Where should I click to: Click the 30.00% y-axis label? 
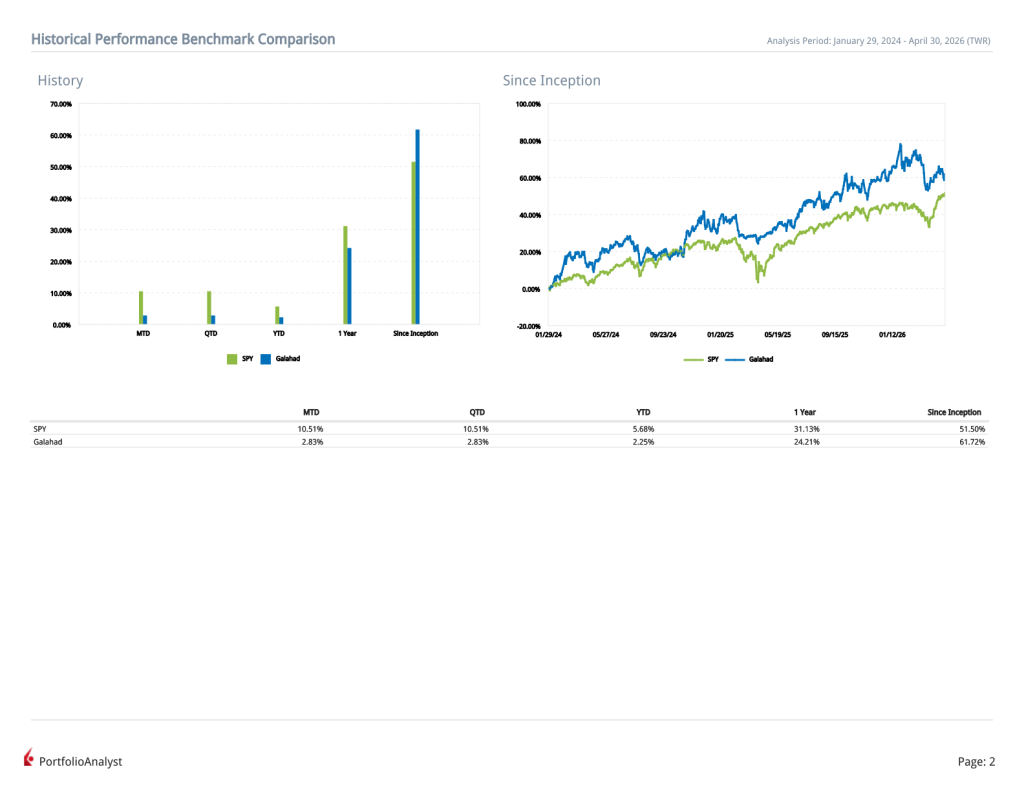[x=61, y=231]
